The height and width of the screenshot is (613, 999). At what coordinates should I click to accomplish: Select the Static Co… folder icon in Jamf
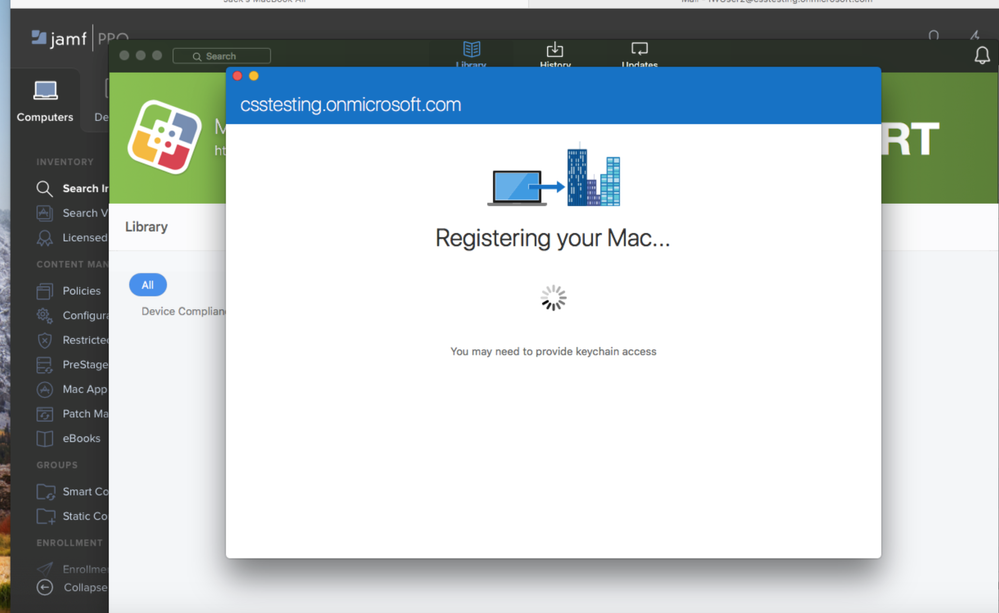(x=45, y=516)
